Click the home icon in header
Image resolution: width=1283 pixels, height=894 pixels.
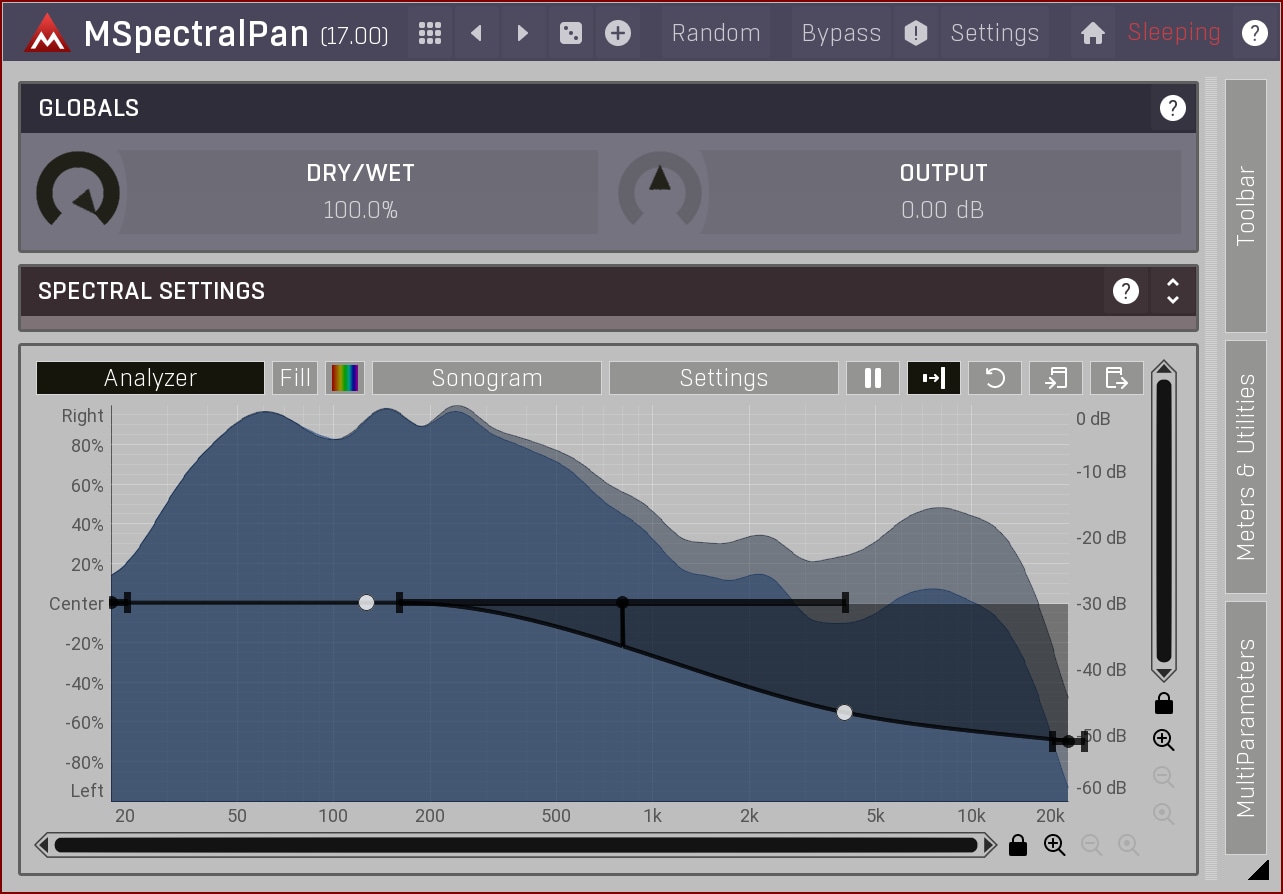[1093, 33]
